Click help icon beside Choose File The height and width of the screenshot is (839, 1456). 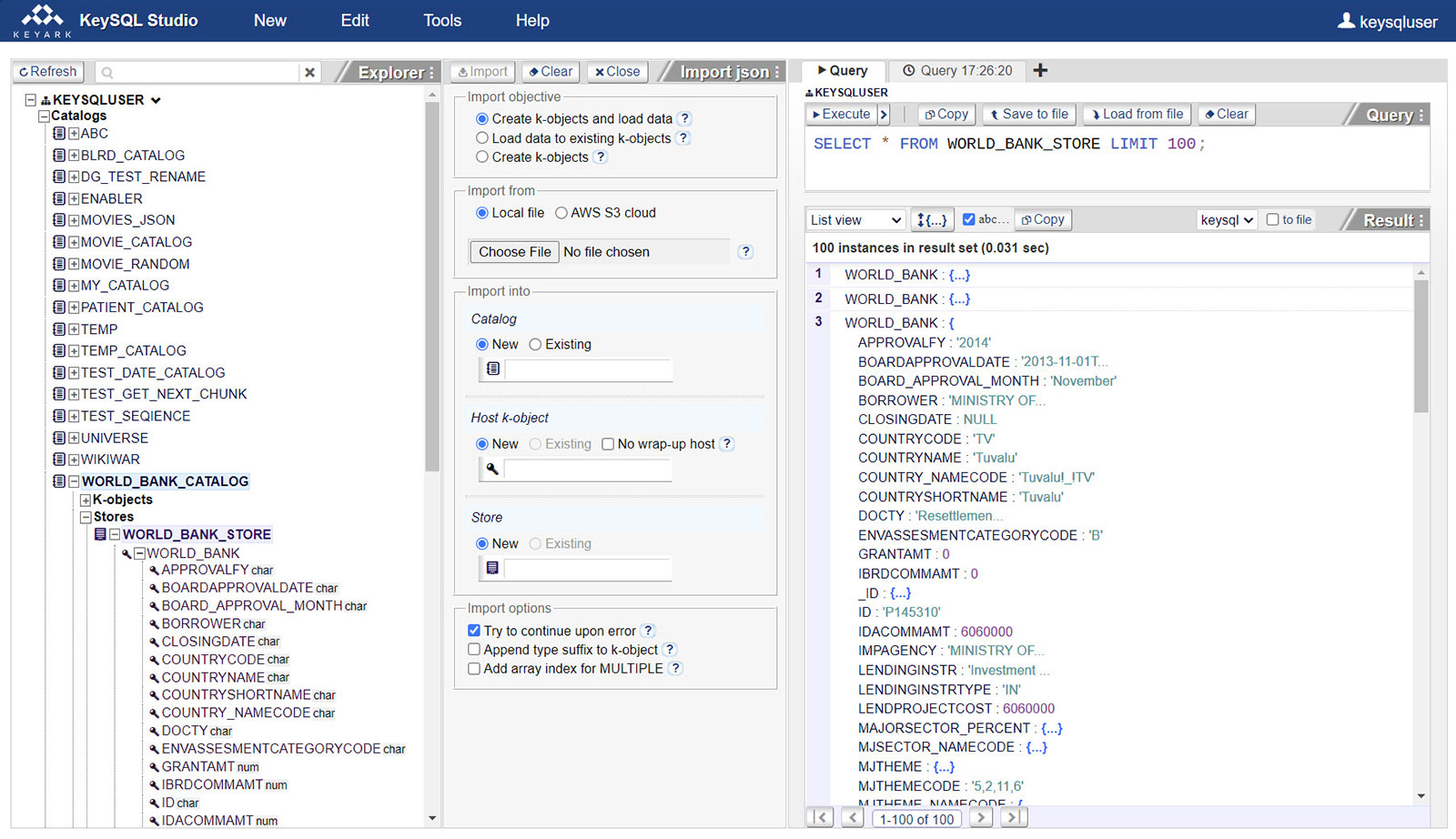[x=745, y=252]
